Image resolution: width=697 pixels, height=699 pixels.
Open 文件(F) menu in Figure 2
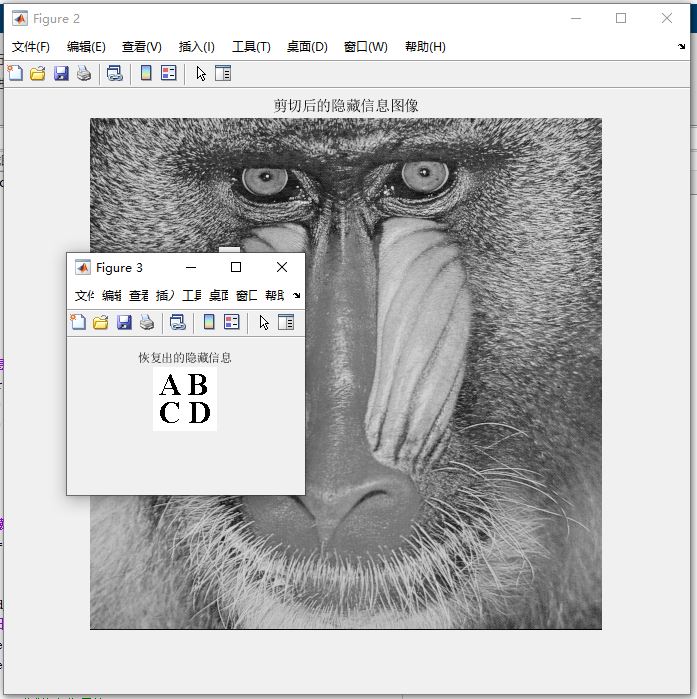click(31, 47)
